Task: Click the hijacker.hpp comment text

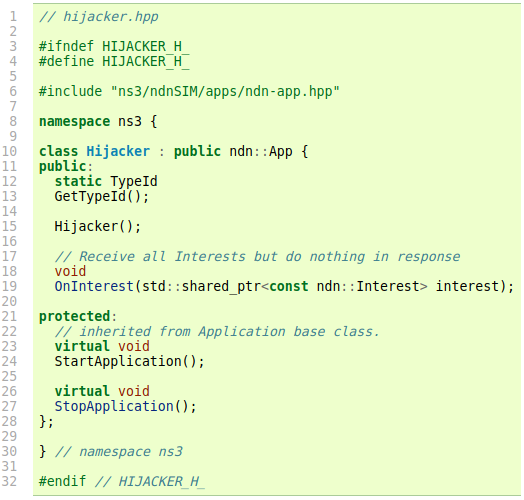Action: pyautogui.click(x=99, y=17)
